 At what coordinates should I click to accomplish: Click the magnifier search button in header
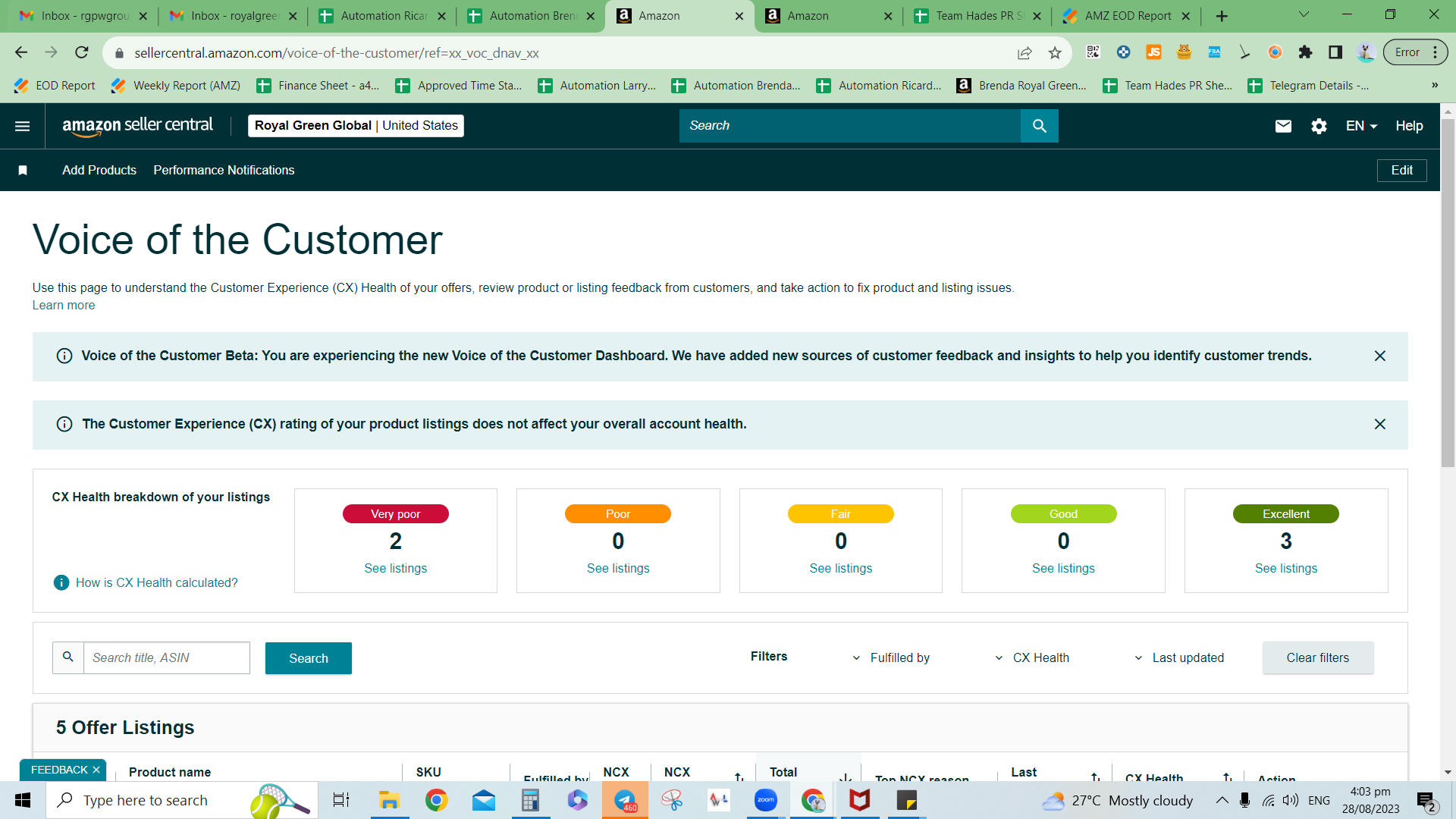coord(1039,126)
